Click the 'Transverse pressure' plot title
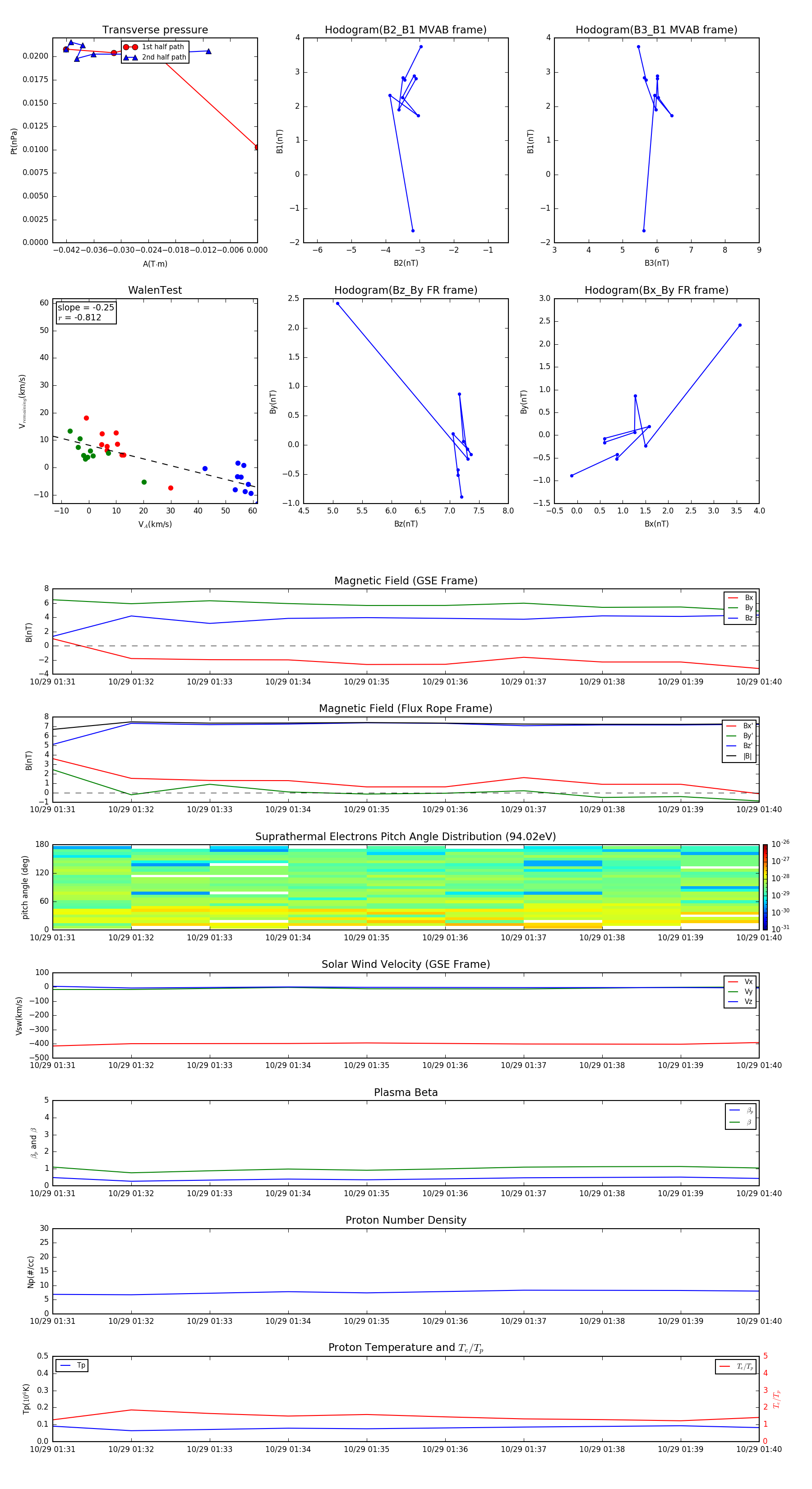812x1489 pixels. 155,30
